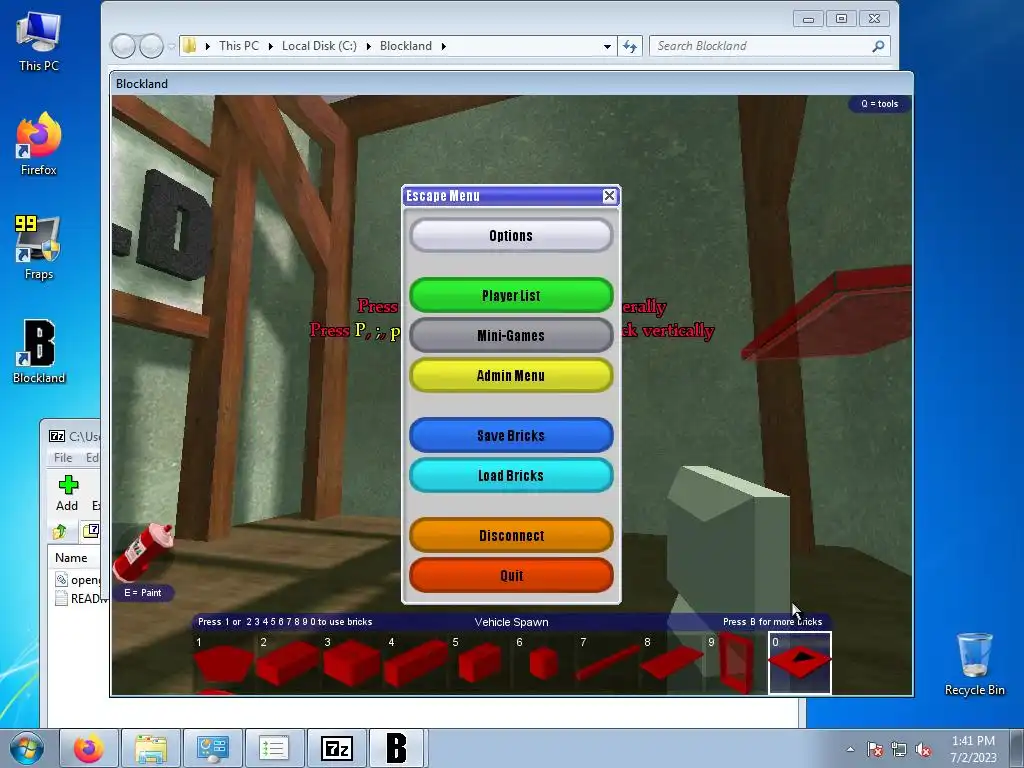Click the network tray icon
The width and height of the screenshot is (1024, 768).
tap(899, 749)
